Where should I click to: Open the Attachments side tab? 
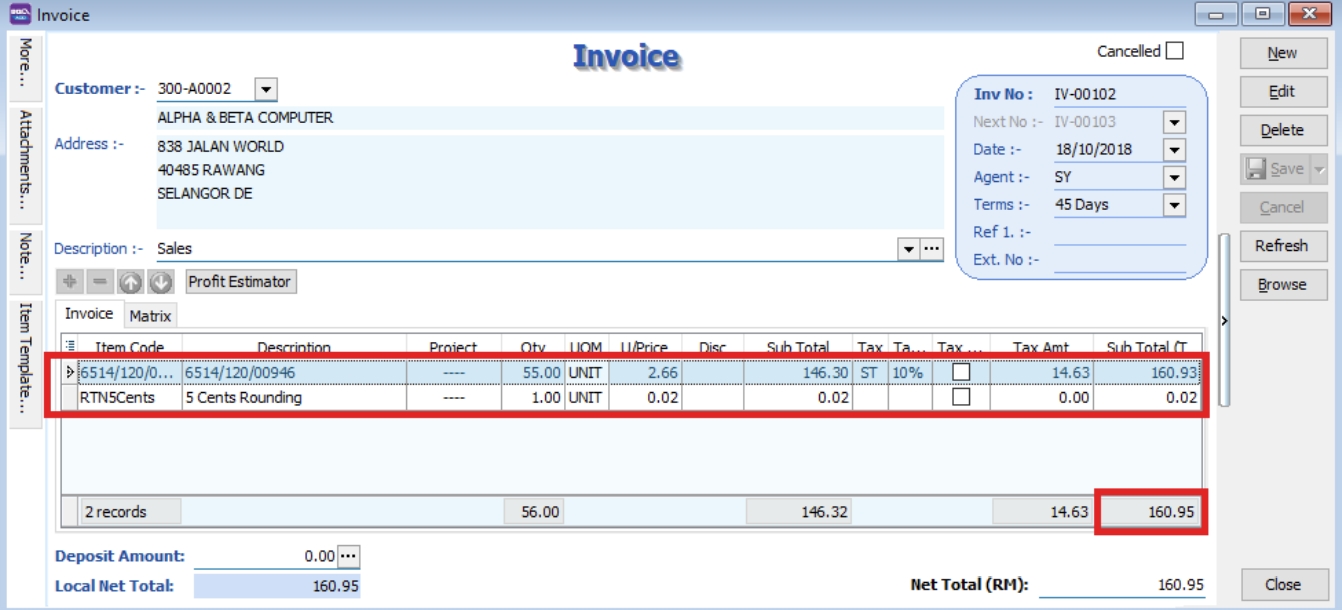point(25,160)
